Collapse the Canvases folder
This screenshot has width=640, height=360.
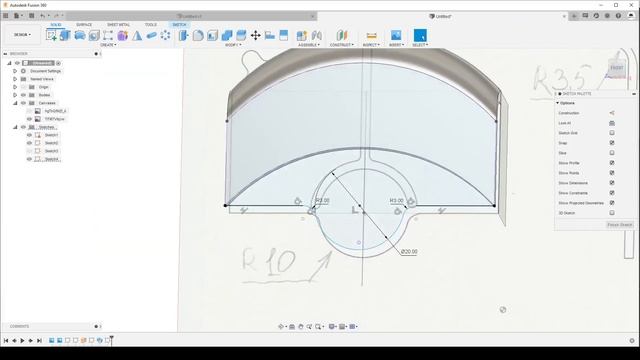tap(15, 103)
